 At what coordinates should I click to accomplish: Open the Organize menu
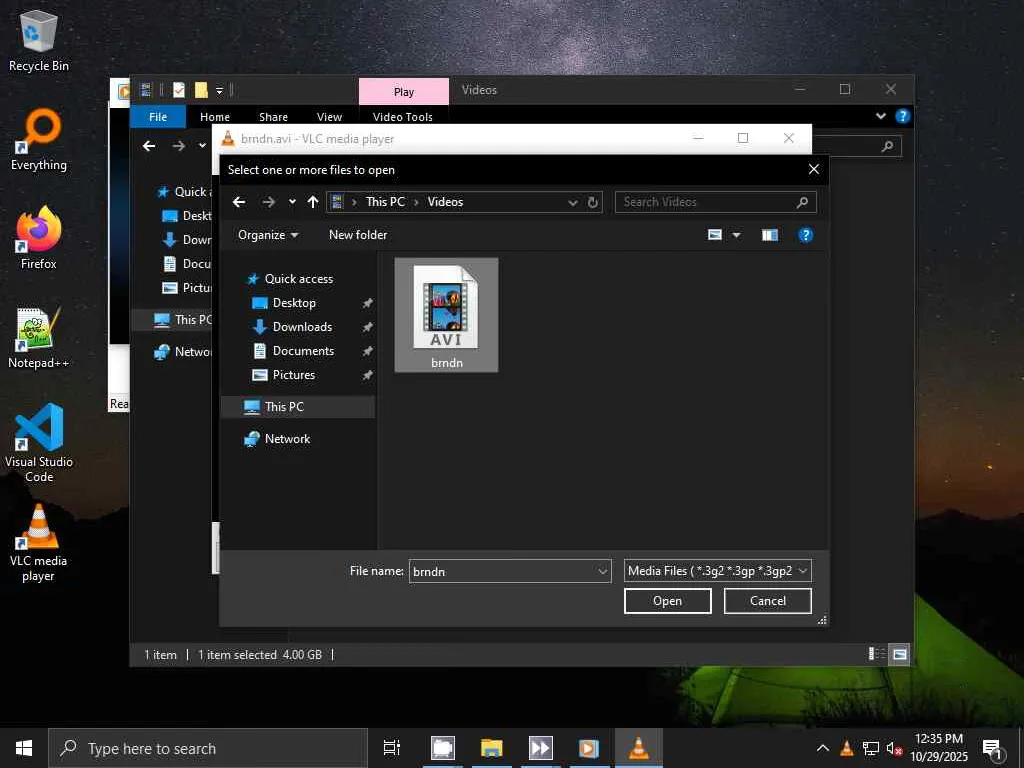click(x=268, y=234)
